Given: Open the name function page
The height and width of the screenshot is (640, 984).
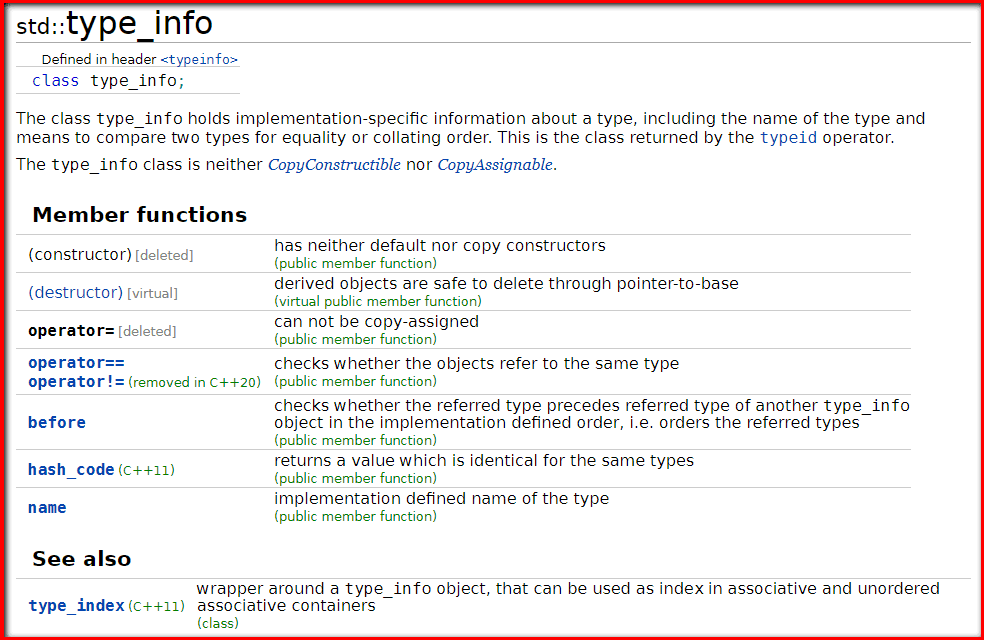Looking at the screenshot, I should click(46, 507).
